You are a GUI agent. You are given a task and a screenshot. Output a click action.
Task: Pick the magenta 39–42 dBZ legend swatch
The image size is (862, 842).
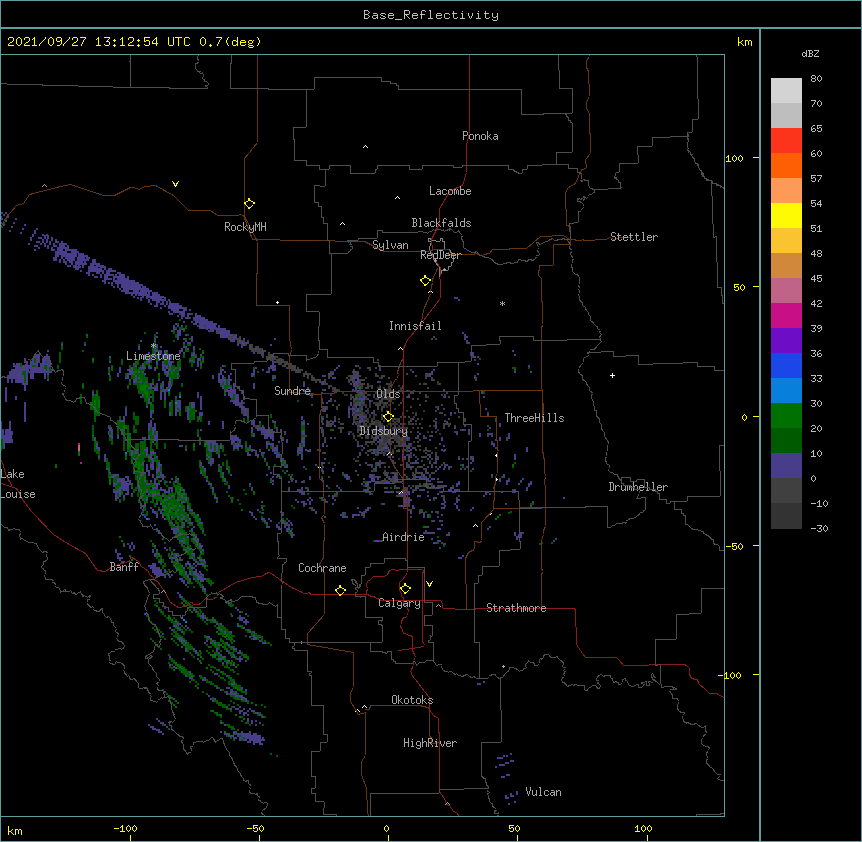point(786,315)
